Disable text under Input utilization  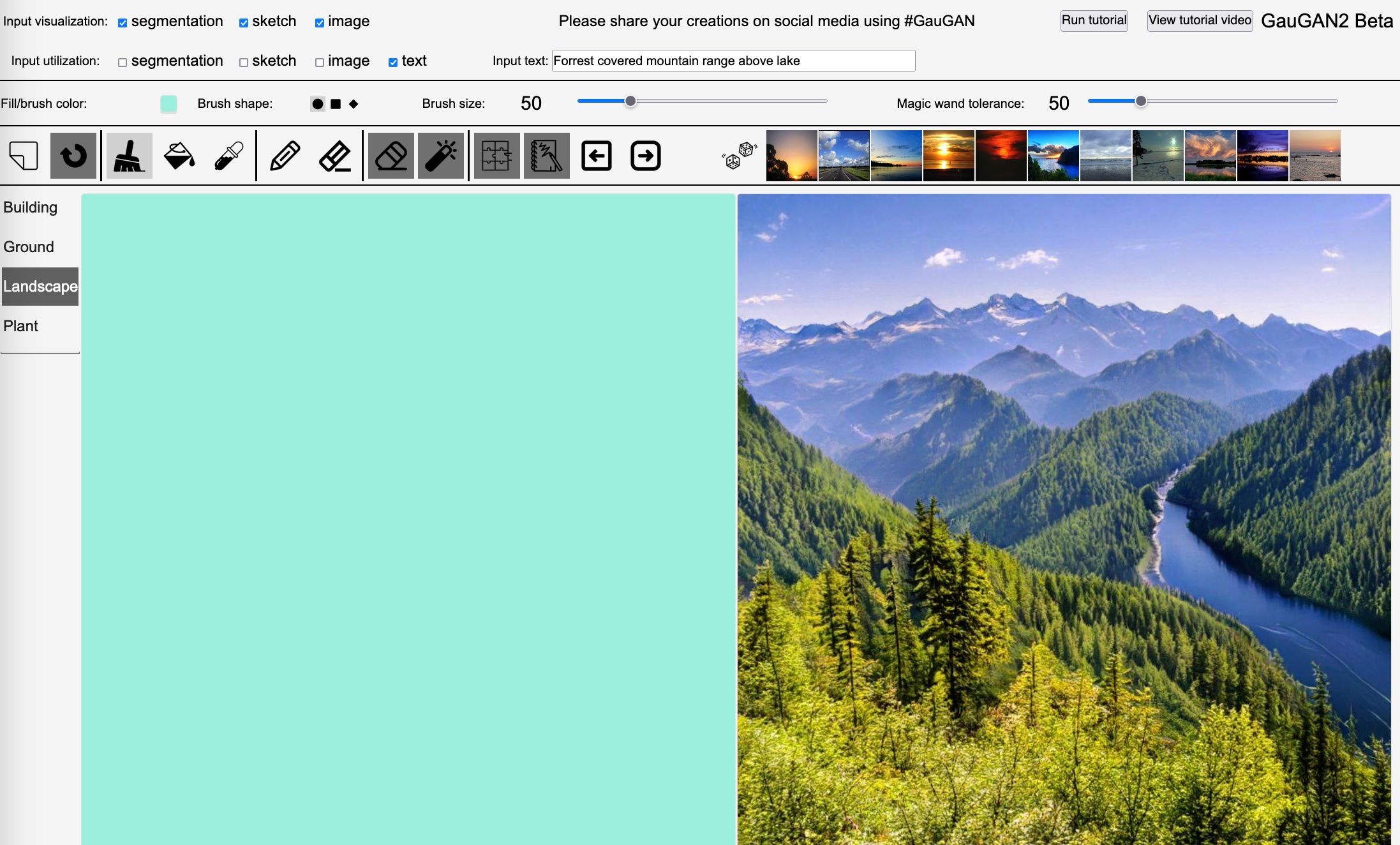pos(393,63)
